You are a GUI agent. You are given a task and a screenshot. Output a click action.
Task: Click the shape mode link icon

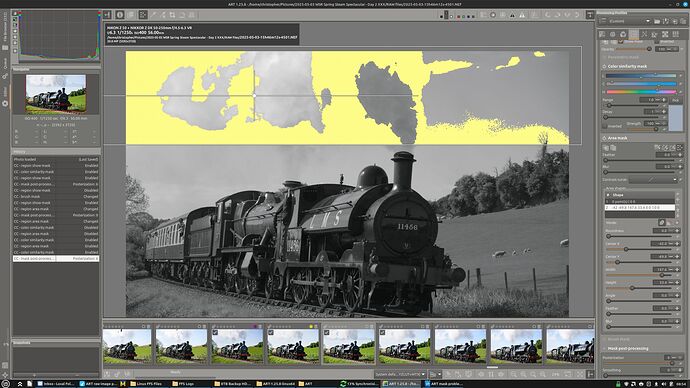(x=661, y=223)
